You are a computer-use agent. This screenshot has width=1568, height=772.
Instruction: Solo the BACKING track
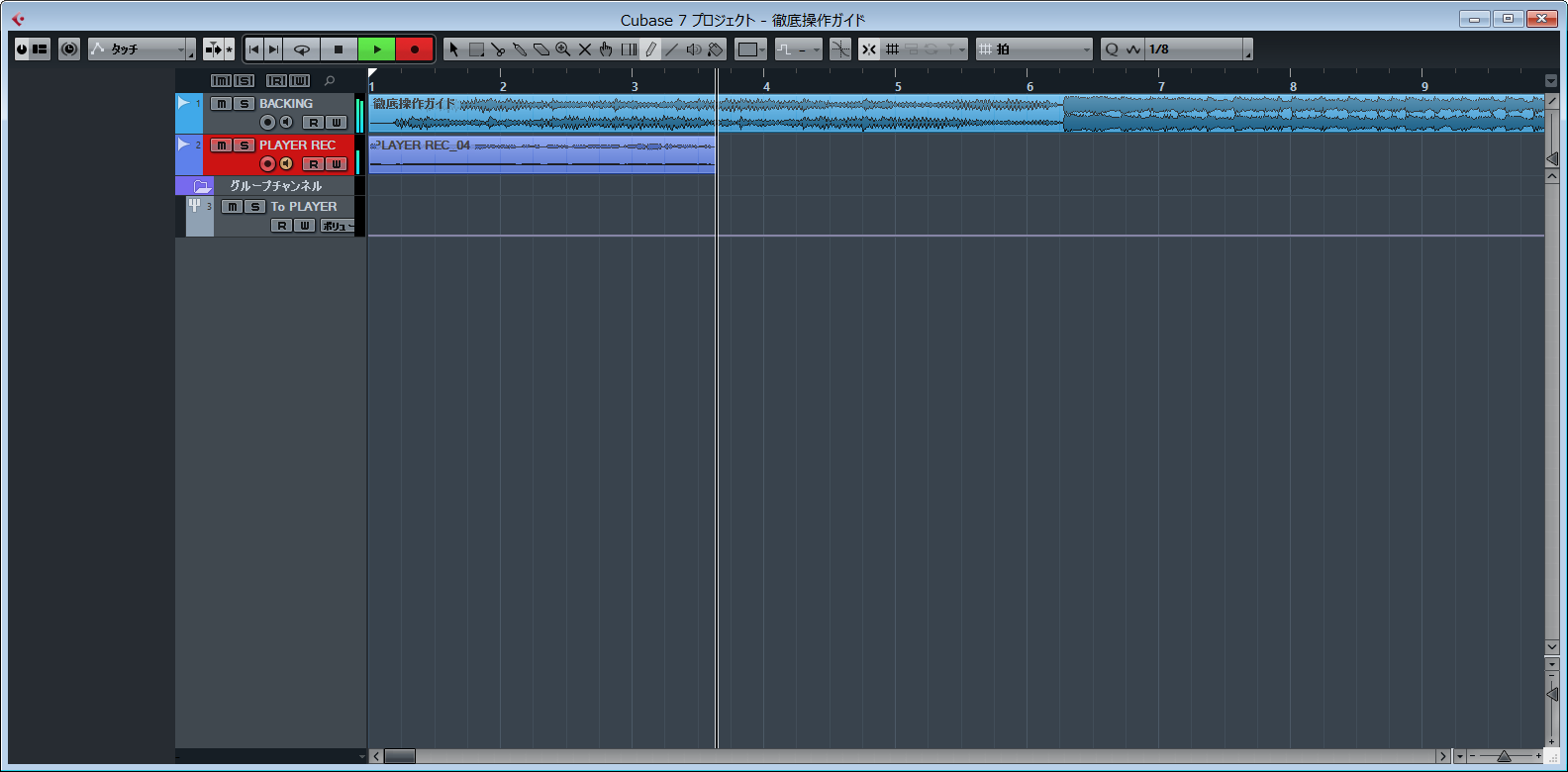coord(244,104)
